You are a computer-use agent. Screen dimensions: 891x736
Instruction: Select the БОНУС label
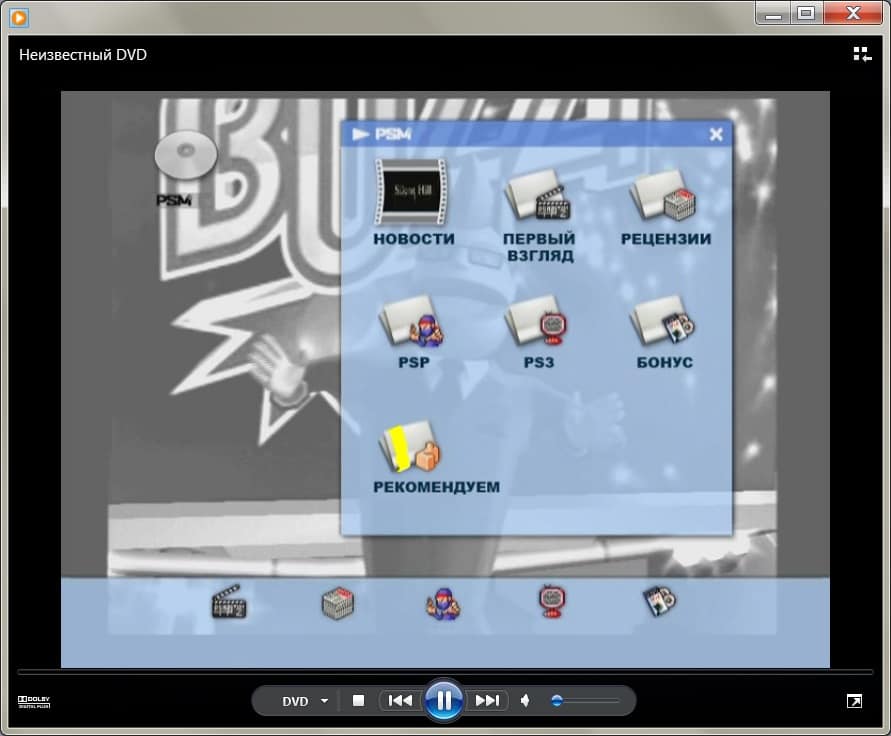(664, 362)
